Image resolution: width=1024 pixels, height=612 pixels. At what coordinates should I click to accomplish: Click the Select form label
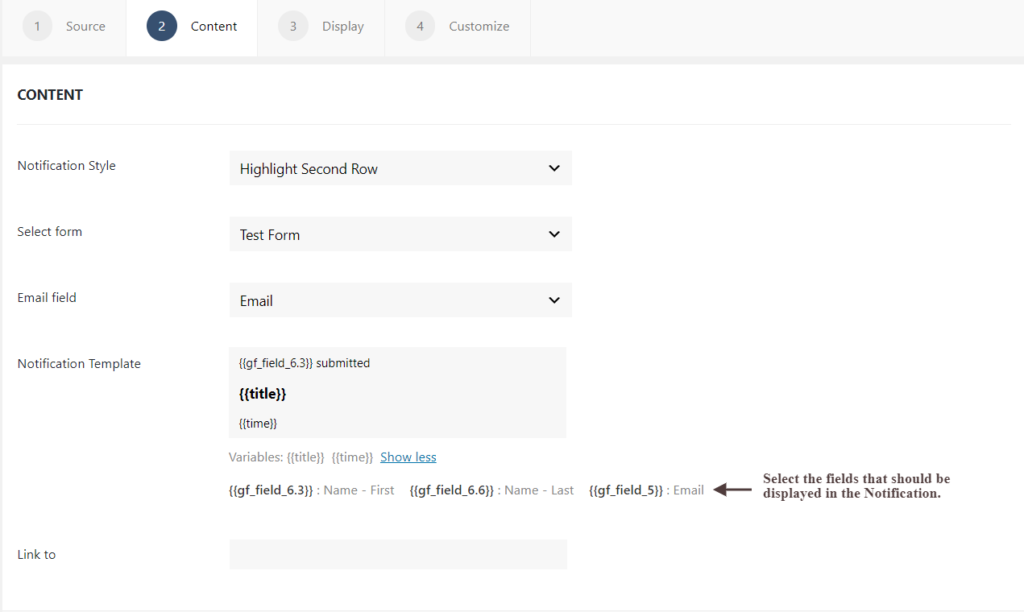pyautogui.click(x=50, y=232)
